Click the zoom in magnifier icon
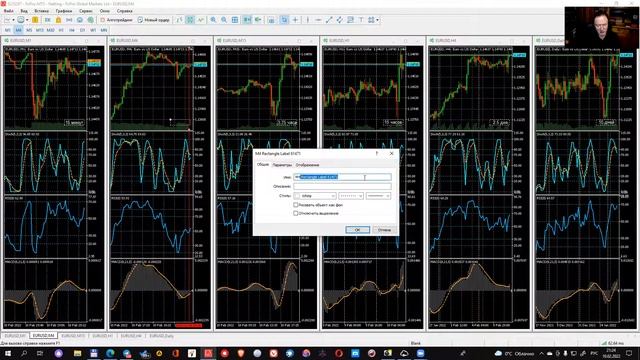 (213, 20)
